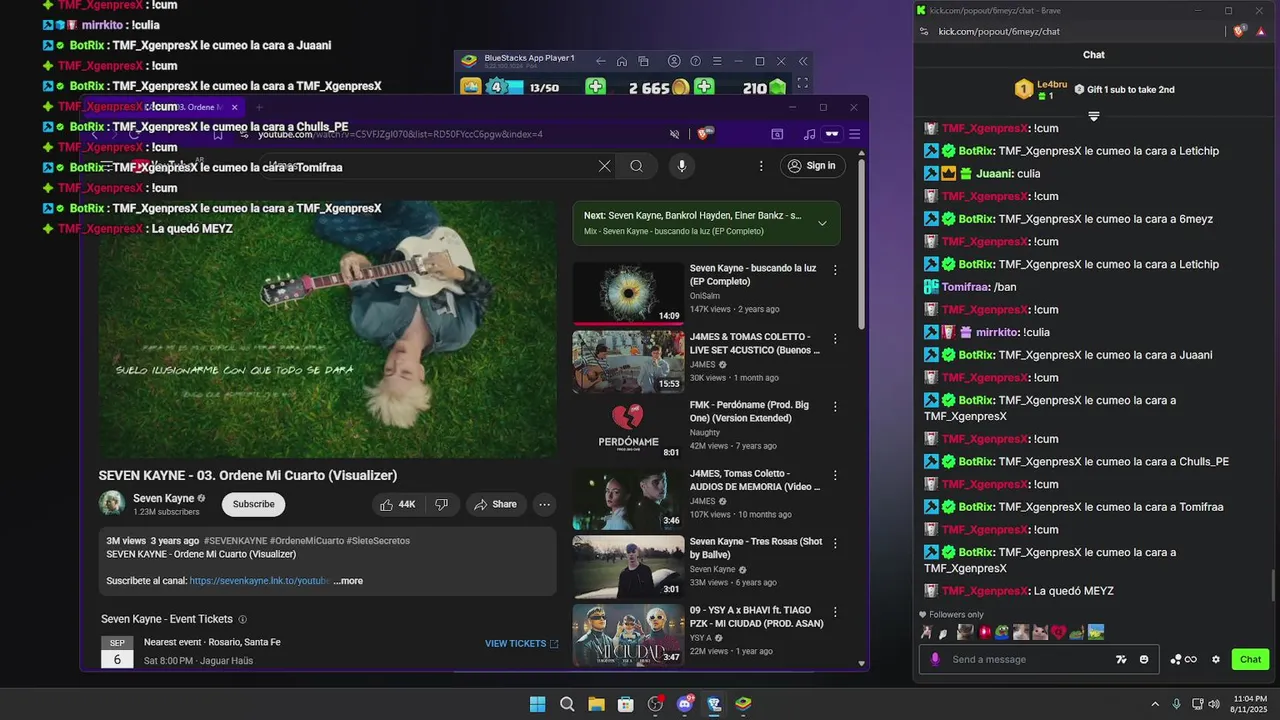The height and width of the screenshot is (720, 1280).
Task: Open Windows Start menu
Action: point(537,704)
